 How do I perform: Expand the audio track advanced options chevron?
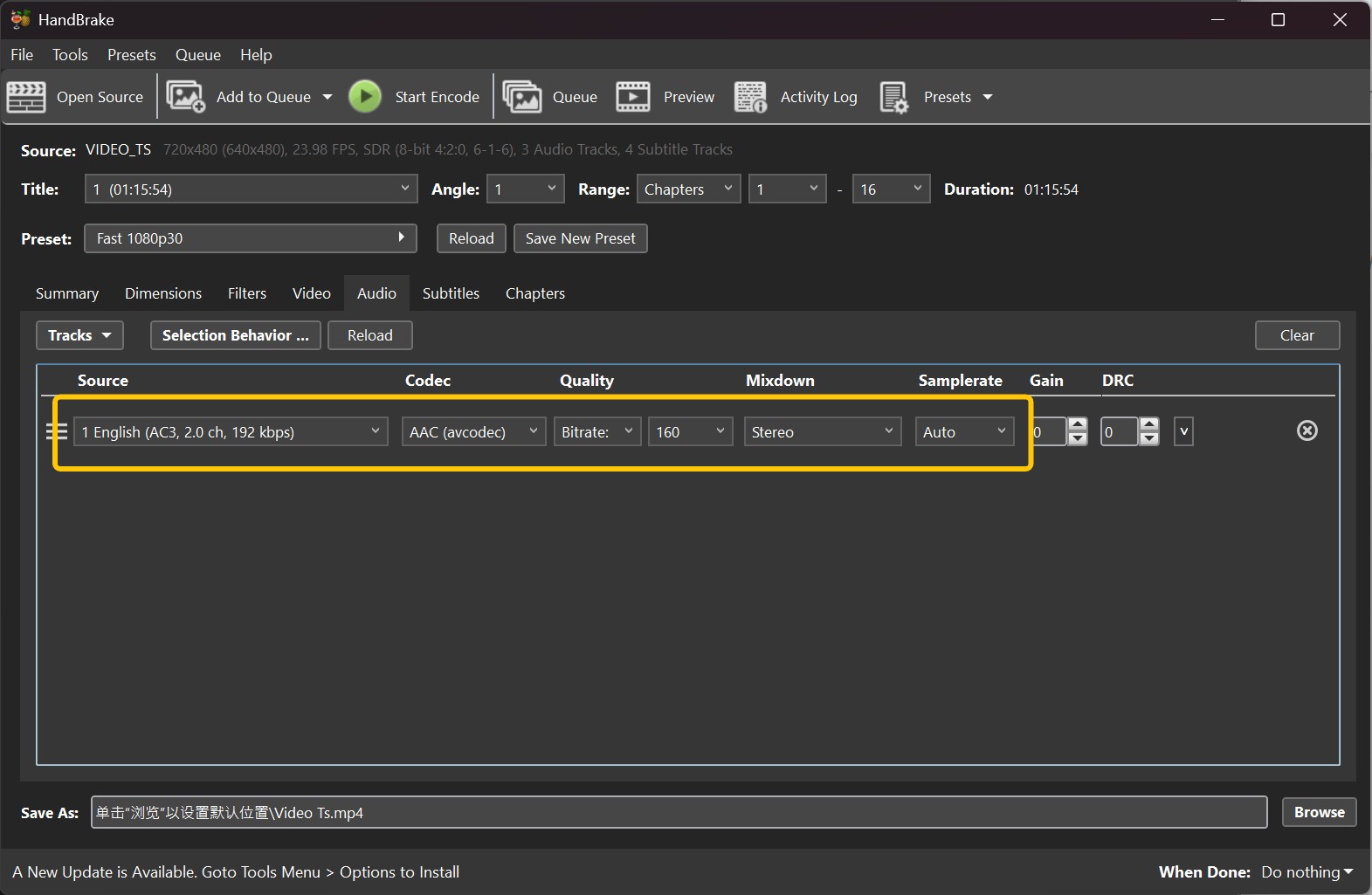click(x=1183, y=431)
